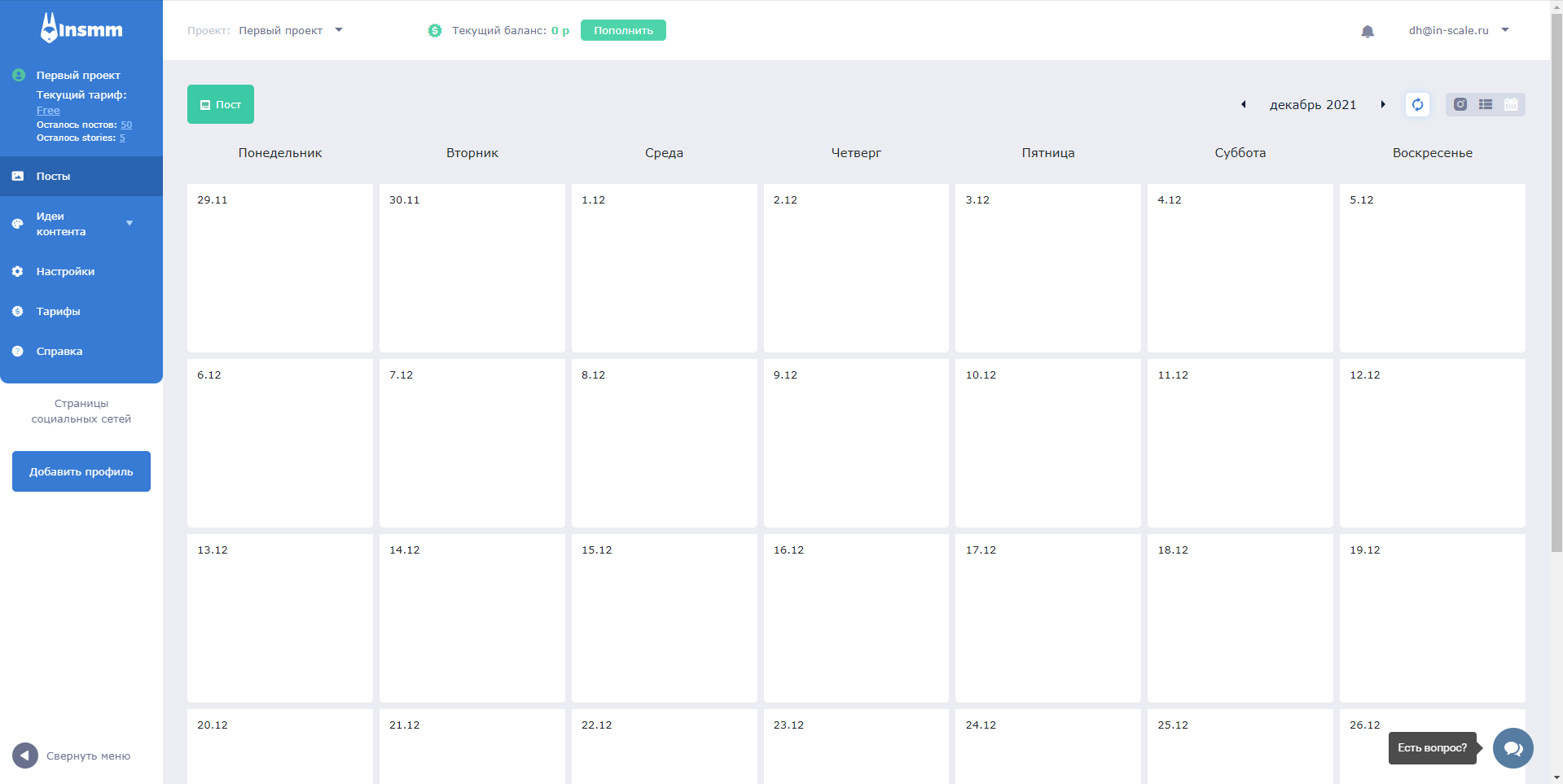The width and height of the screenshot is (1563, 784).
Task: Select the 6.12 calendar day
Action: click(280, 443)
